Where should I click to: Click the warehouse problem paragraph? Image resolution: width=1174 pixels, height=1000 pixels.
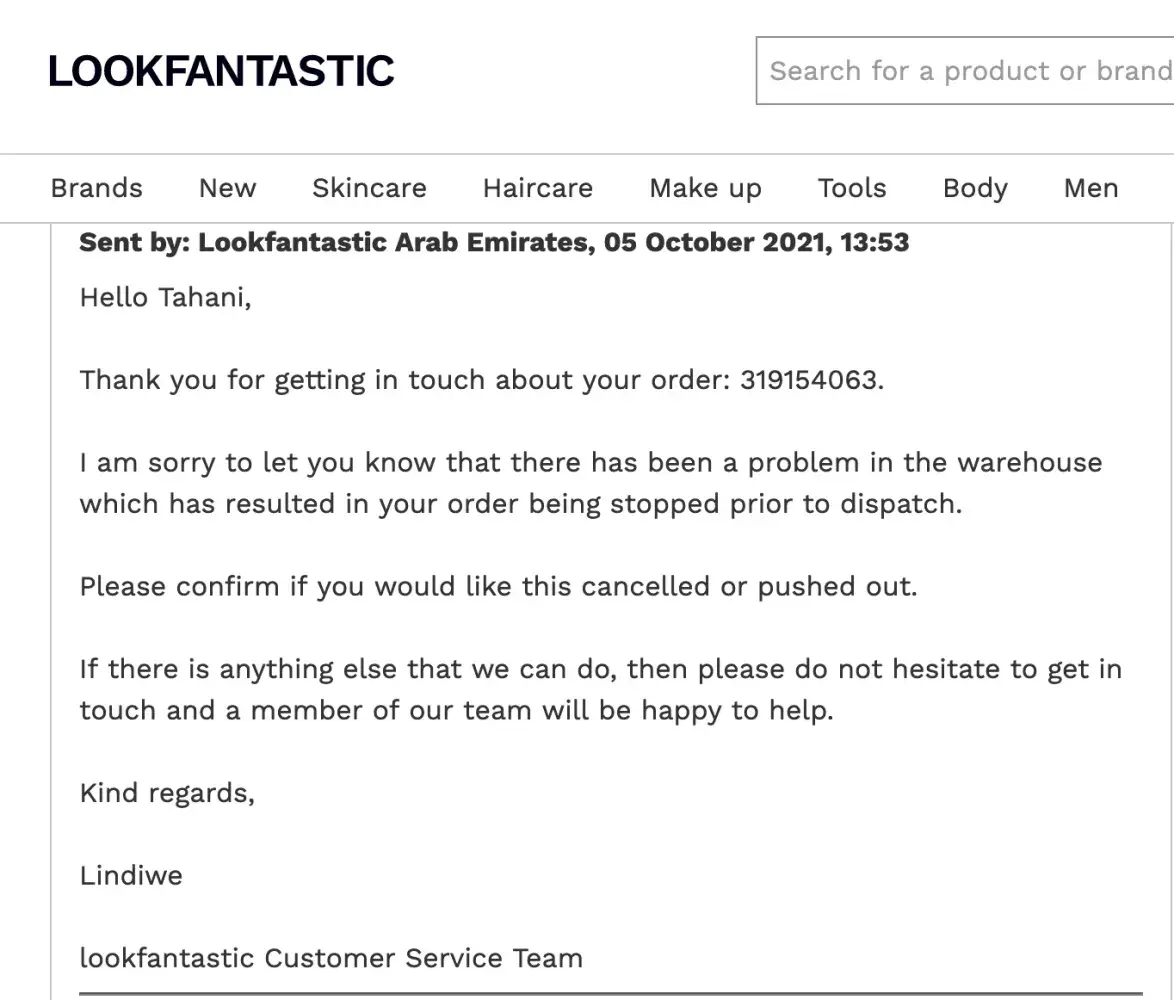(590, 483)
